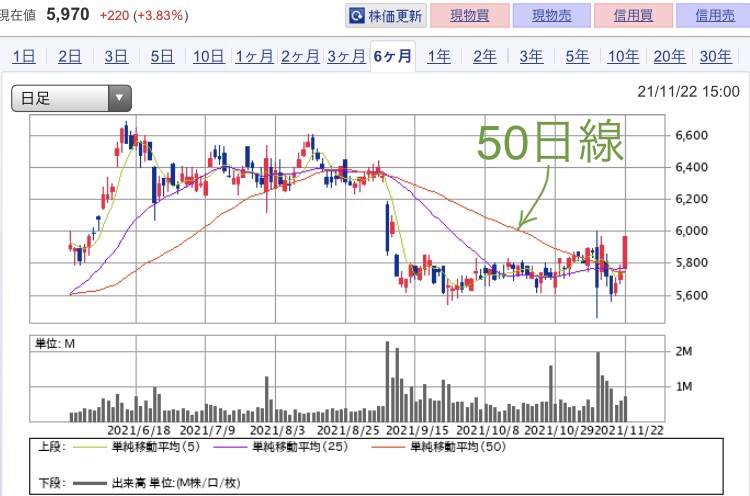This screenshot has width=750, height=496.
Task: Open the 日足 candle interval dropdown
Action: [71, 98]
